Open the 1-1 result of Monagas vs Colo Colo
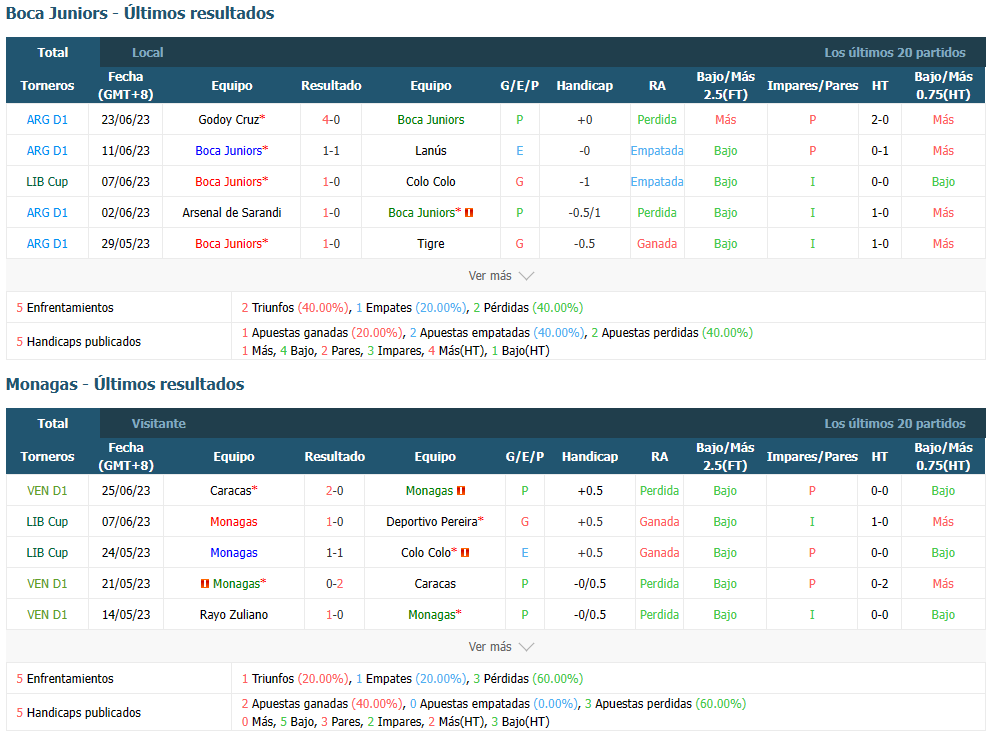Screen dimensions: 994x739 (335, 553)
